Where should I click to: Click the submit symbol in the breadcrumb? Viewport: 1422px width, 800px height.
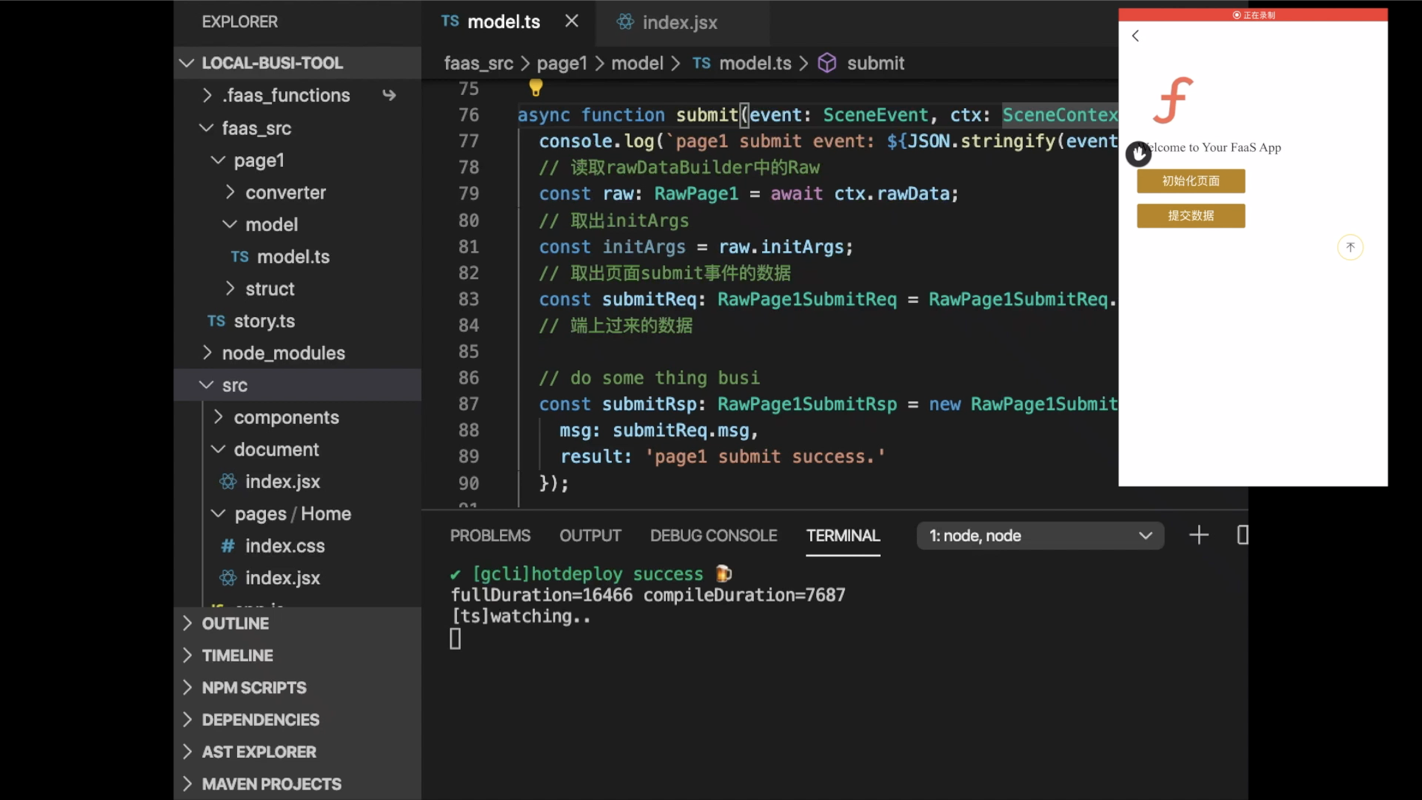875,63
